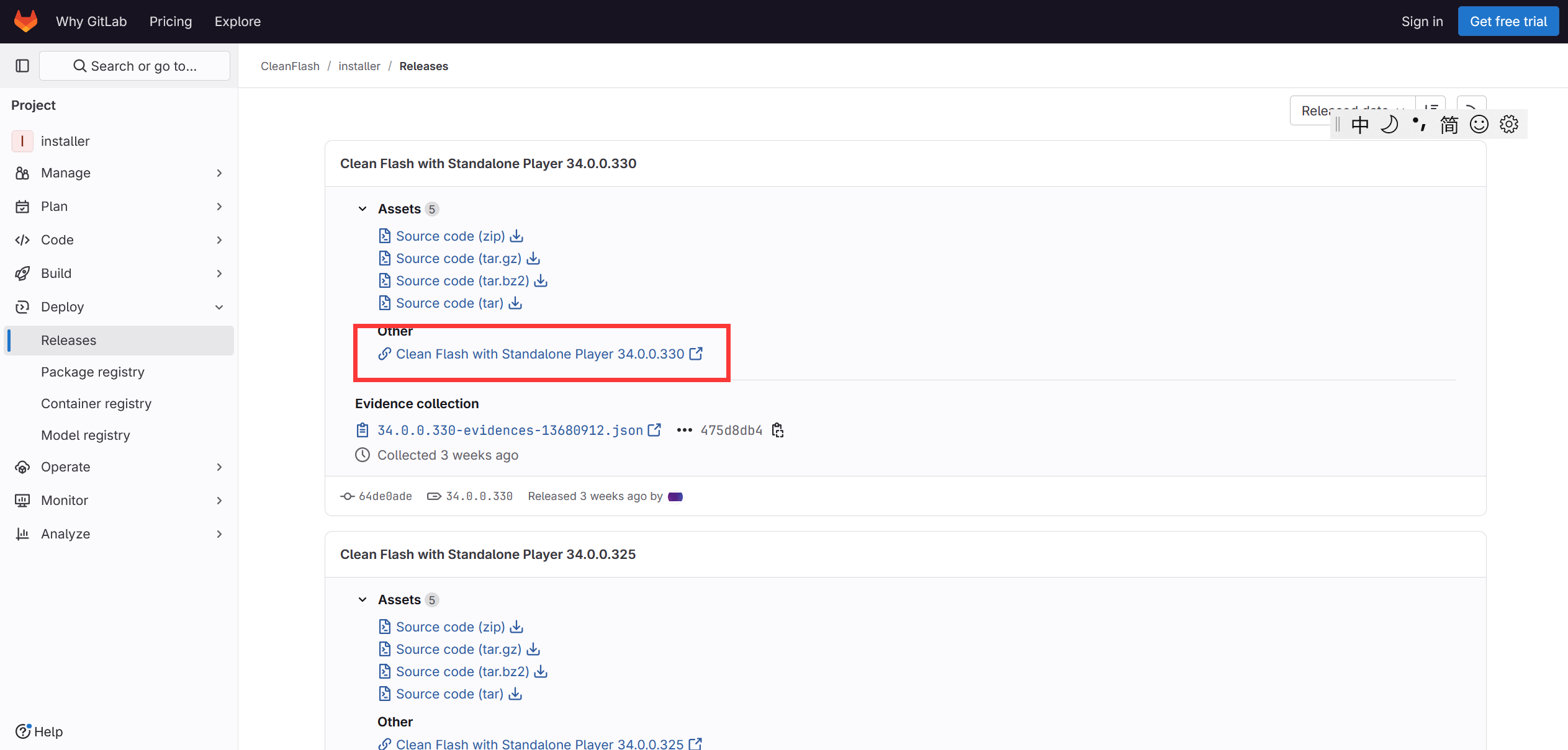Click the Sign in link

tap(1422, 22)
